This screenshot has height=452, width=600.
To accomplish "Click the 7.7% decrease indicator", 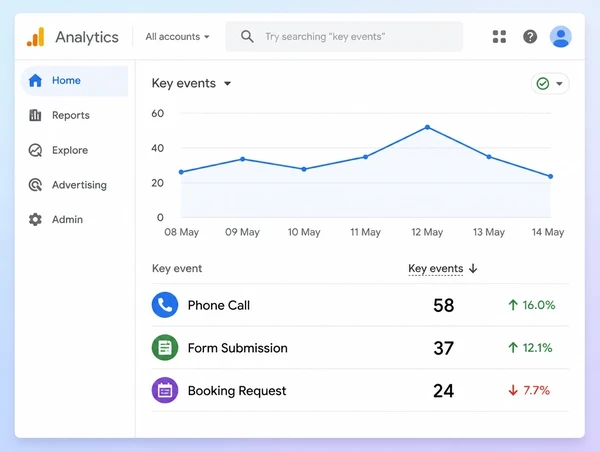I will coord(529,390).
